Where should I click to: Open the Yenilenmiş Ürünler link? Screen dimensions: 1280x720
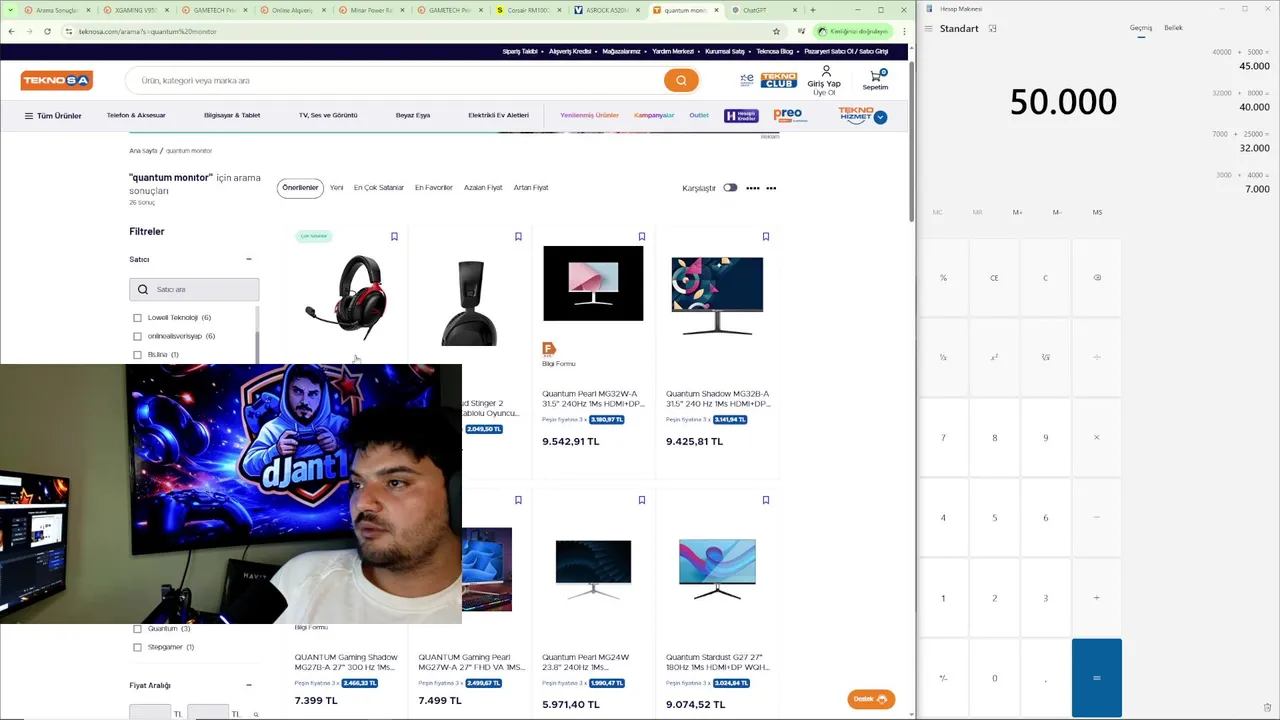pyautogui.click(x=589, y=115)
